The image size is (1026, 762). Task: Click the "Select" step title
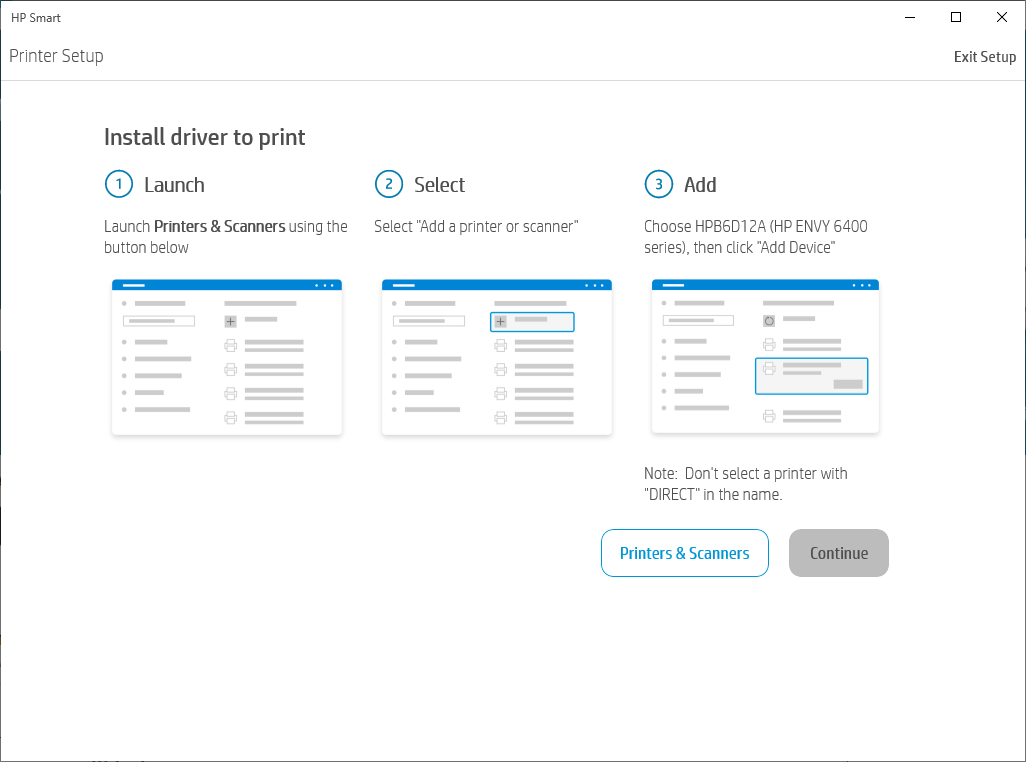440,185
